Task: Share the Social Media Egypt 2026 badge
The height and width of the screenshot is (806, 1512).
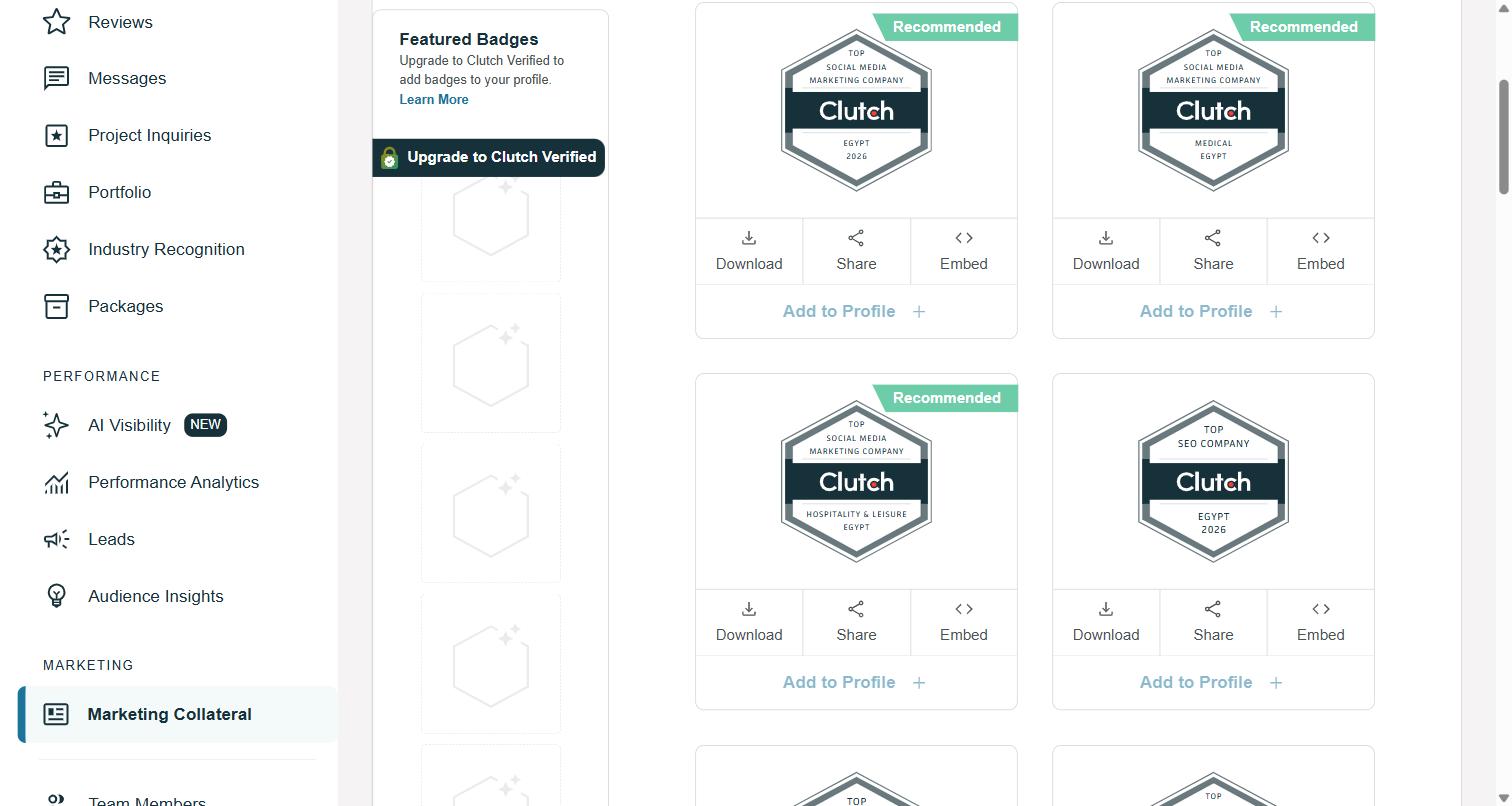Action: click(x=856, y=251)
